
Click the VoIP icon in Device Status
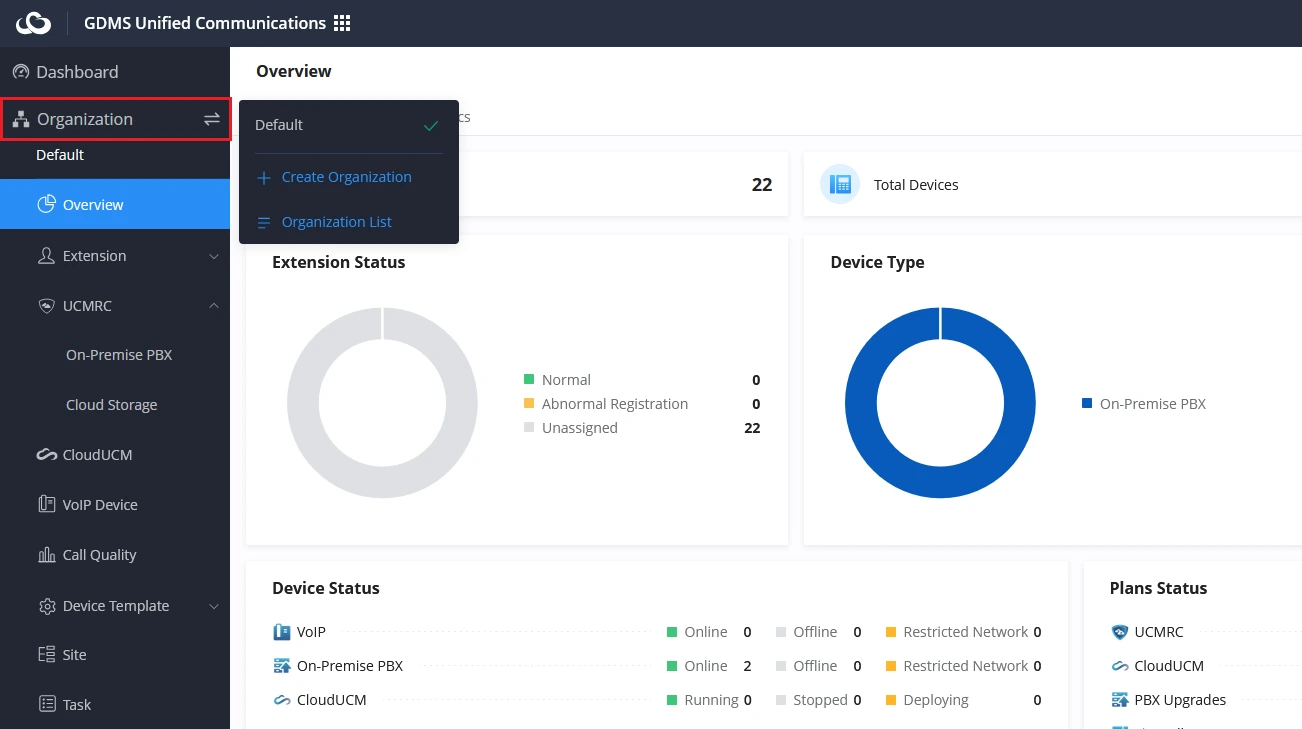(x=281, y=632)
